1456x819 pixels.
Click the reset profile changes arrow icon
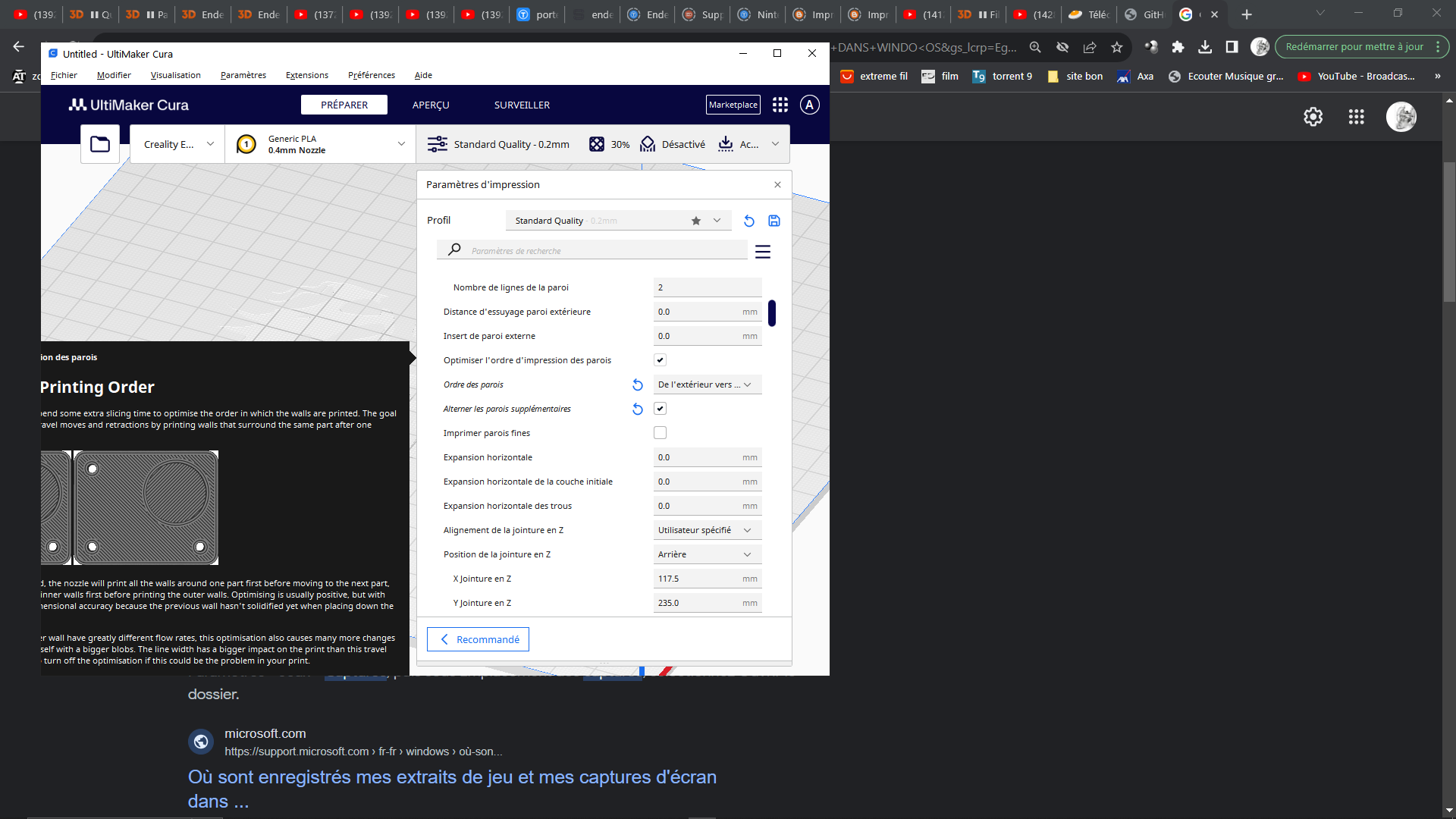pos(748,221)
